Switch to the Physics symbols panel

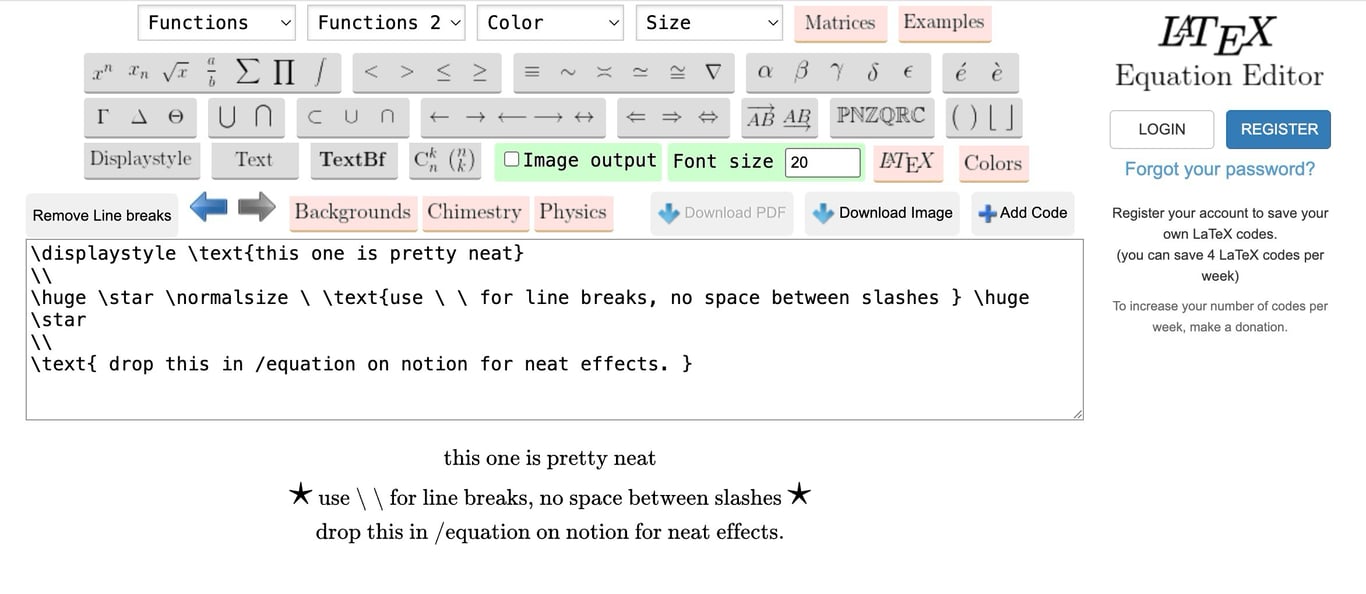573,212
